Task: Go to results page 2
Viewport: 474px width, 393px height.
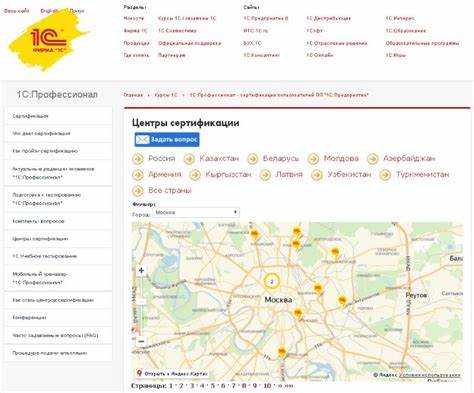Action: click(x=181, y=386)
